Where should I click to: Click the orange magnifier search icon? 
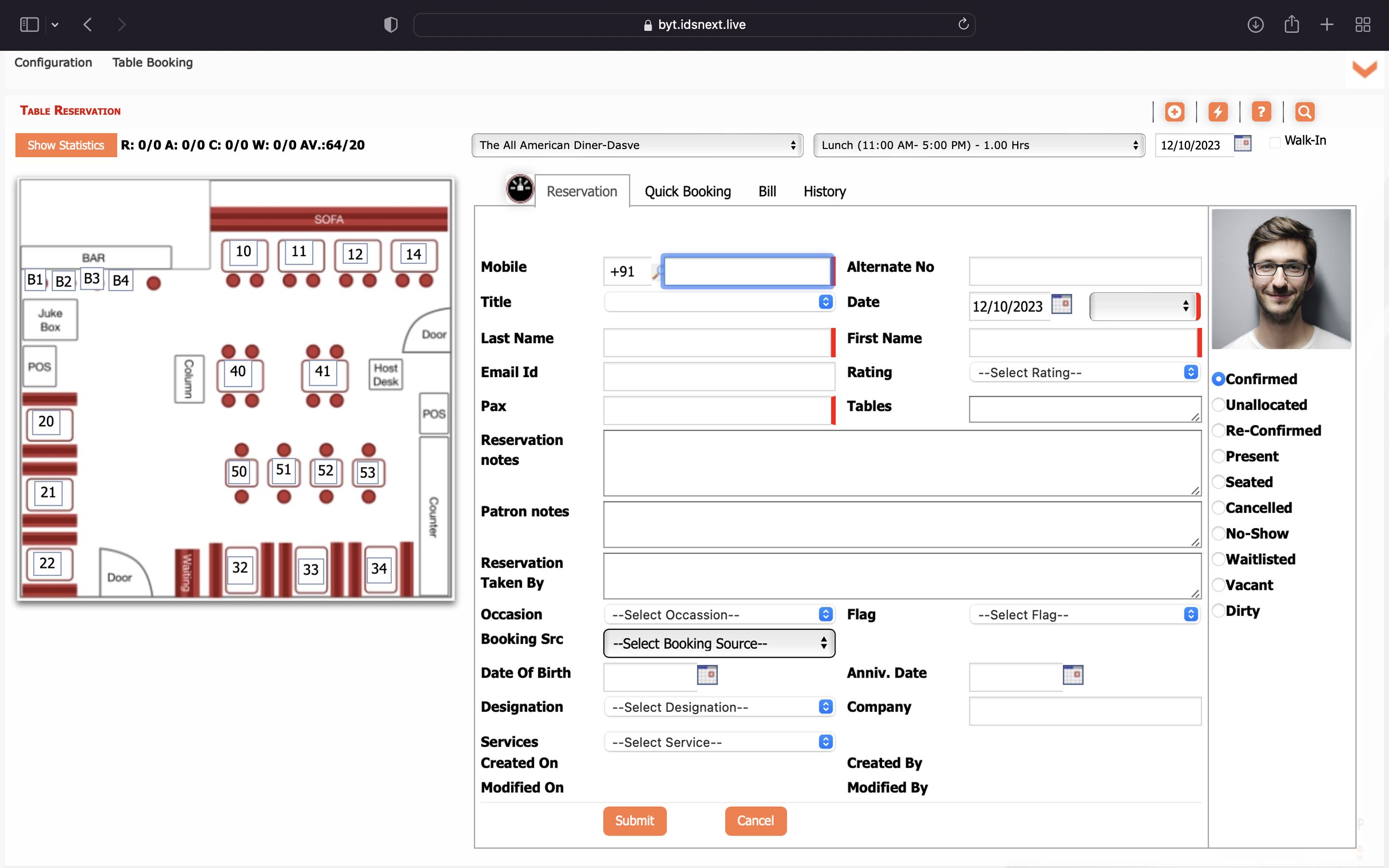pos(1305,111)
